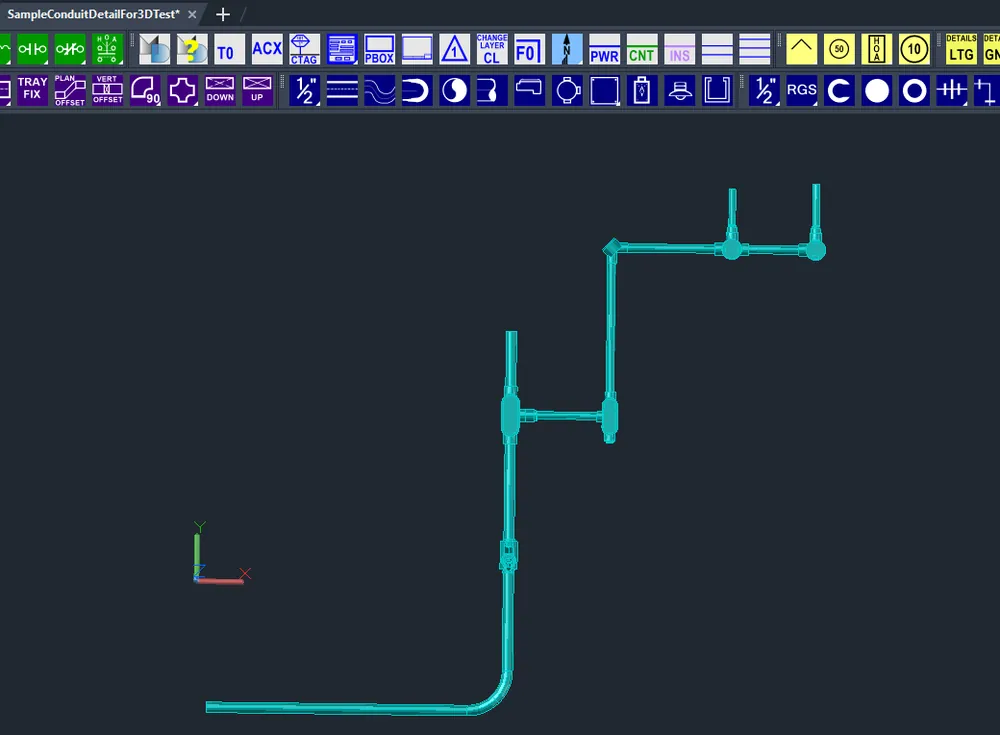Screen dimensions: 1000x735
Task: Click the tray UP icon
Action: [x=258, y=90]
